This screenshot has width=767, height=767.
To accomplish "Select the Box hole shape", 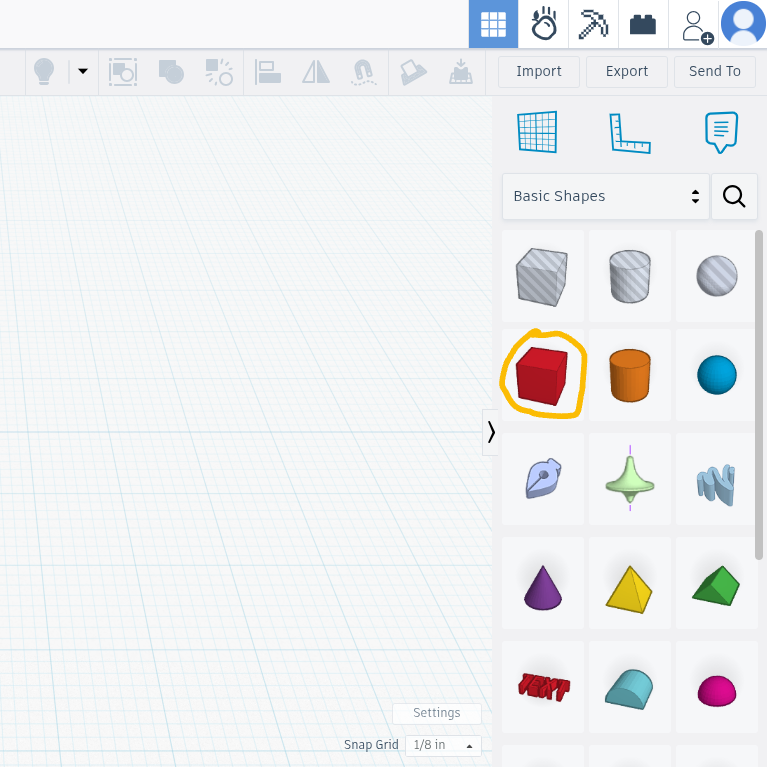I will 542,276.
